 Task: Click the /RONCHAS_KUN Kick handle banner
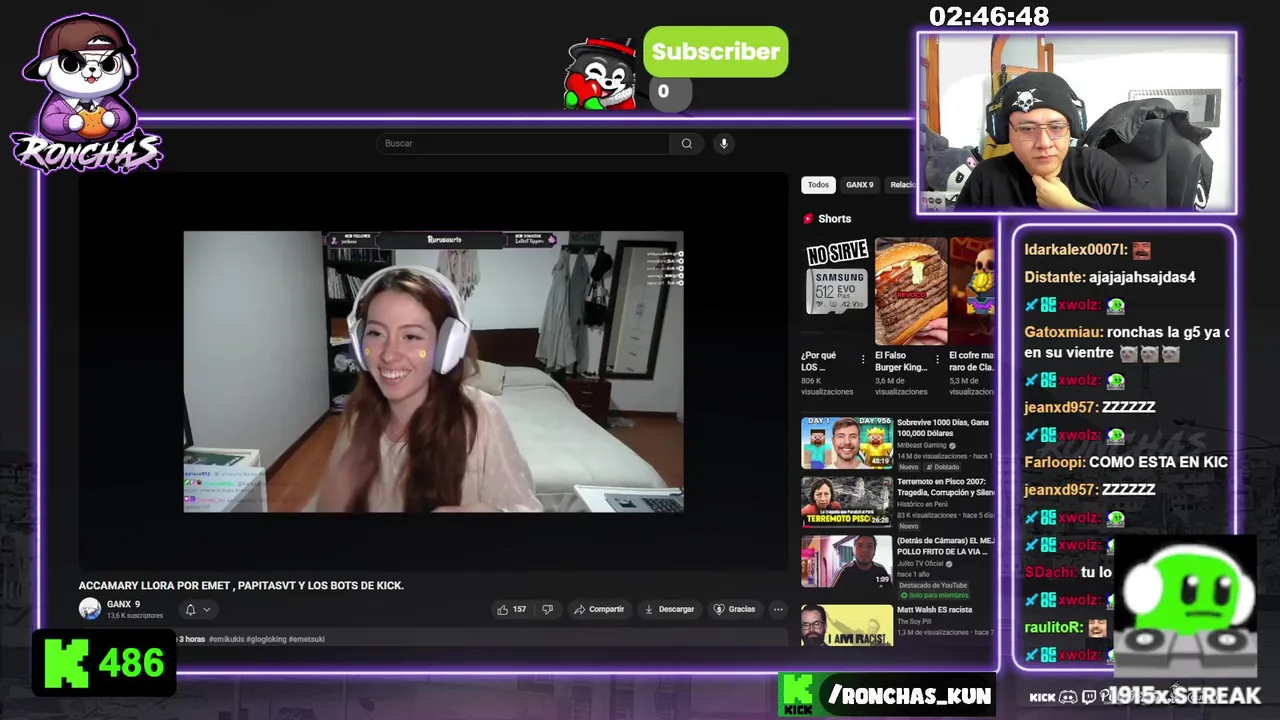886,695
